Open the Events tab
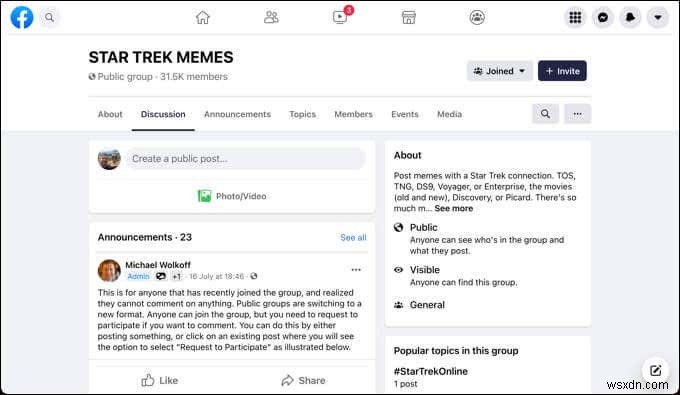Screen dimensions: 680x395 point(405,114)
